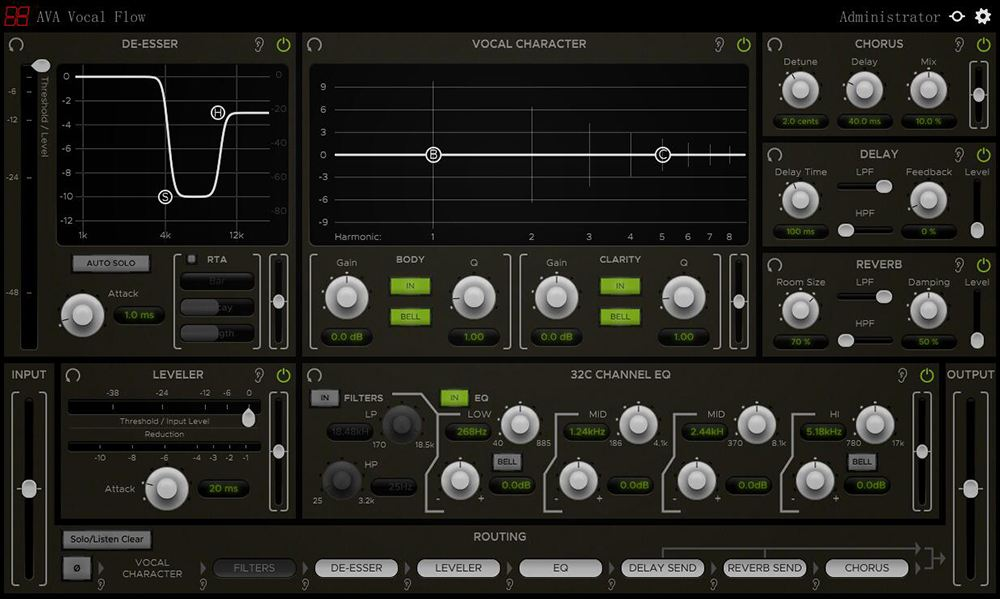Click the DE-ESSER listen ear icon
Viewport: 1000px width, 599px height.
(259, 45)
